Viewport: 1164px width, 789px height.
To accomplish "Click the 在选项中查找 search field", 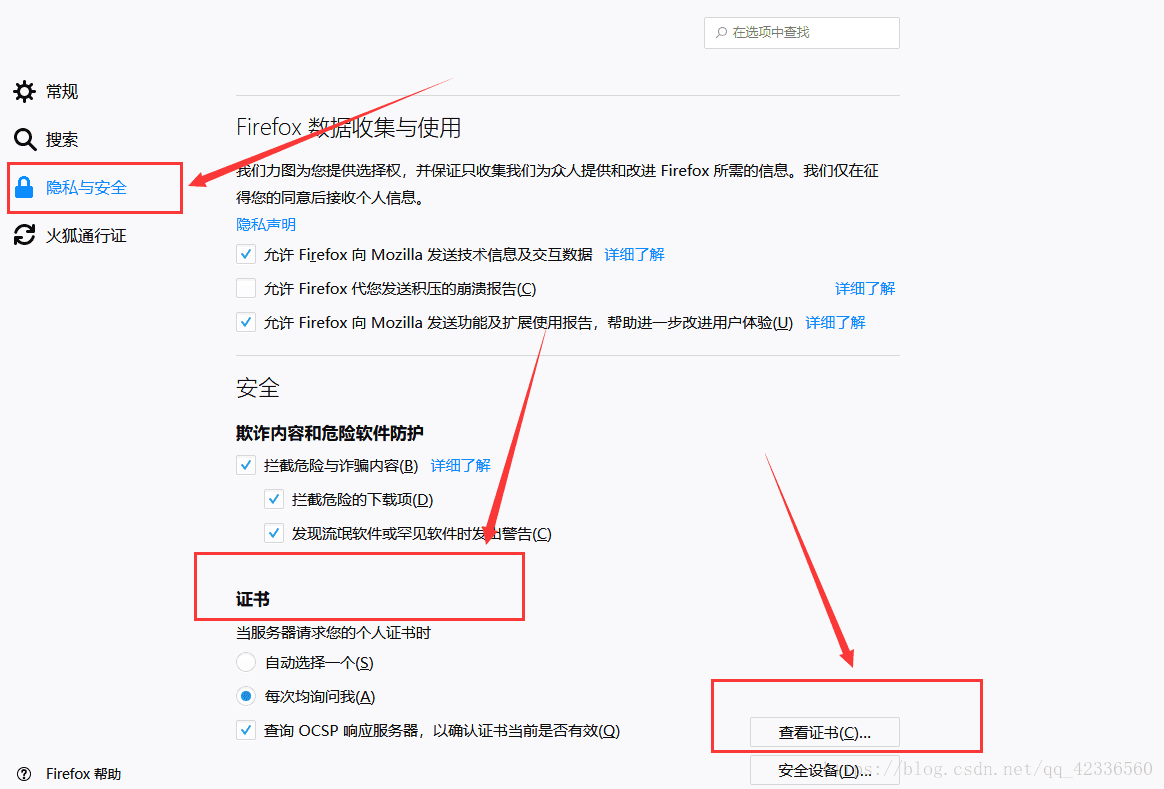I will [802, 33].
